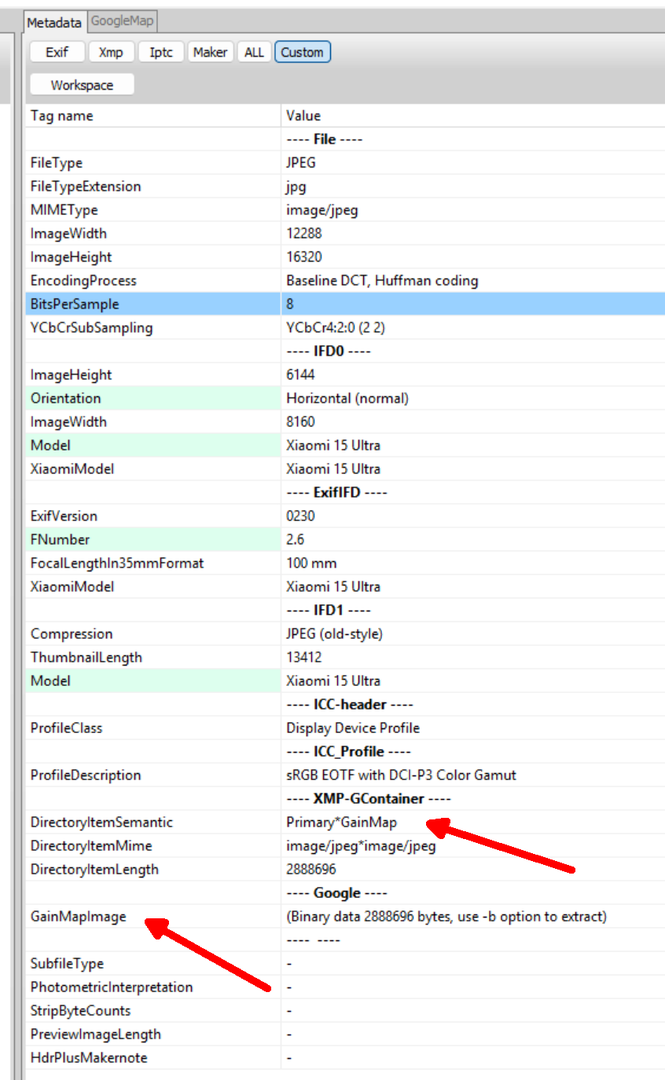
Task: Switch to the GoogleMap tab
Action: 122,21
